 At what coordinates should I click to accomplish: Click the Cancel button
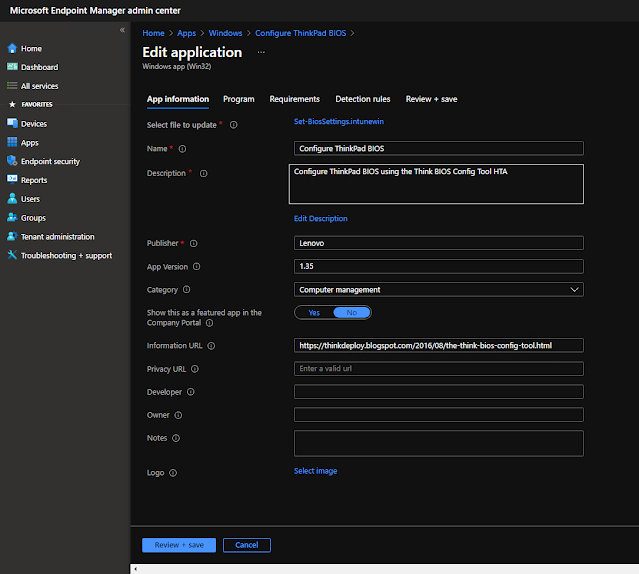[246, 545]
